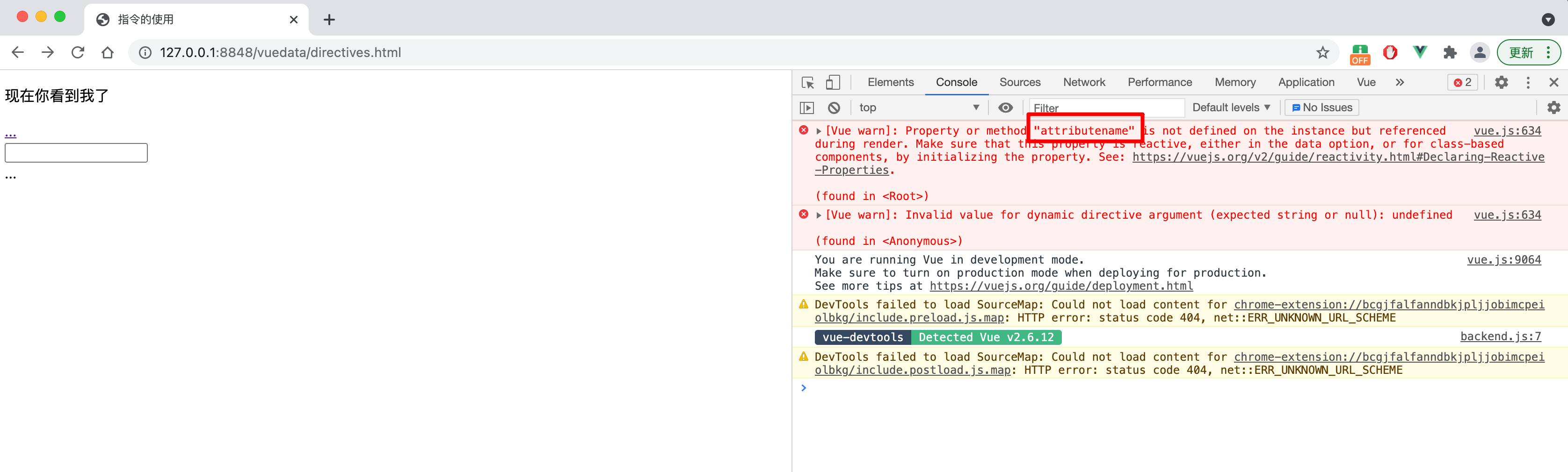
Task: Open the Extensions puzzle icon
Action: click(1449, 53)
